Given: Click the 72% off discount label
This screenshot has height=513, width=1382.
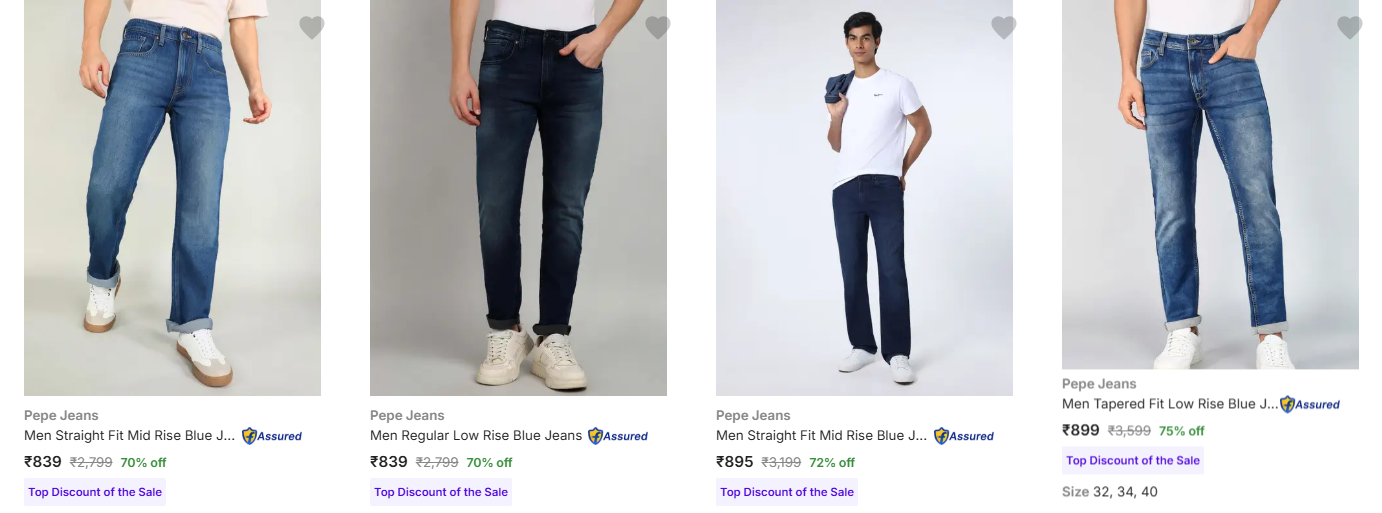Looking at the screenshot, I should 832,463.
